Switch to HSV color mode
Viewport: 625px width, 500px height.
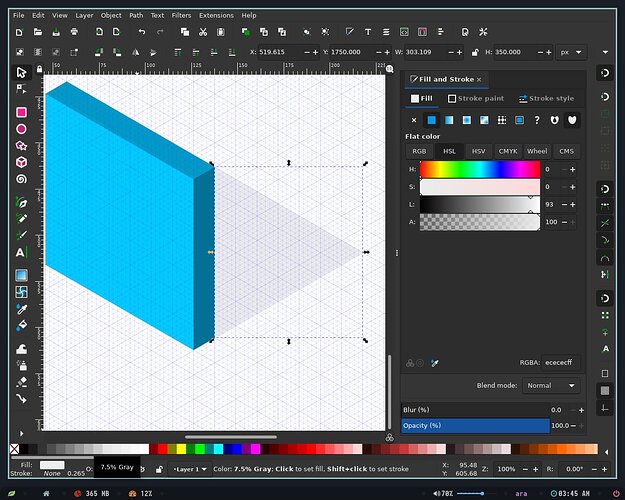tap(478, 151)
